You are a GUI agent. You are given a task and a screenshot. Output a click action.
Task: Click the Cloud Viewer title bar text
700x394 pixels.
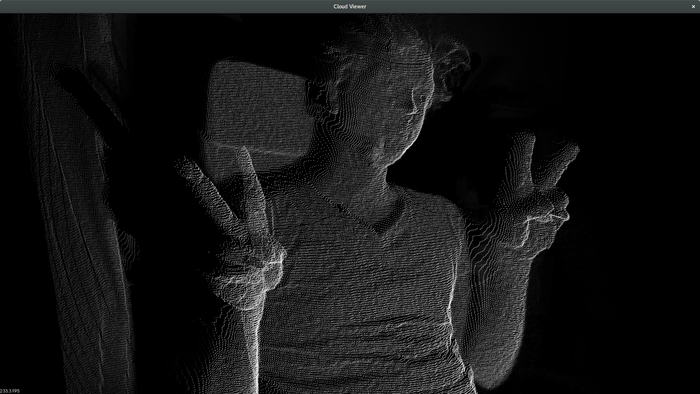(x=350, y=6)
